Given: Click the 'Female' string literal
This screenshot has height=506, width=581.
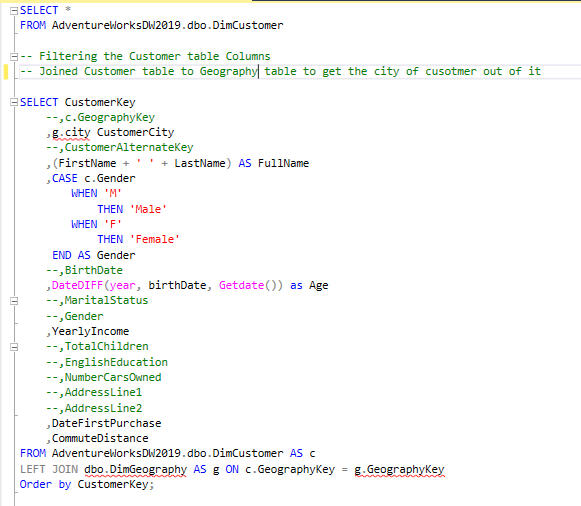Looking at the screenshot, I should [x=155, y=239].
